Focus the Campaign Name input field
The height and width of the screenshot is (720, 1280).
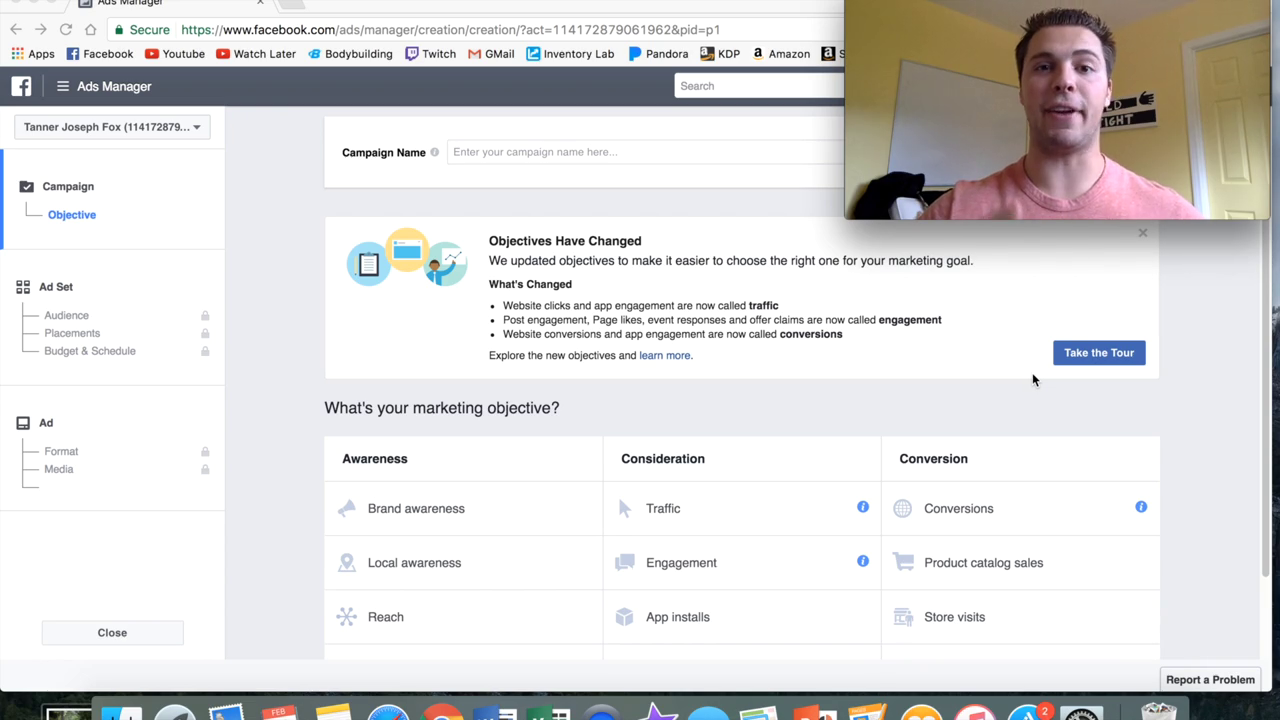coord(646,152)
